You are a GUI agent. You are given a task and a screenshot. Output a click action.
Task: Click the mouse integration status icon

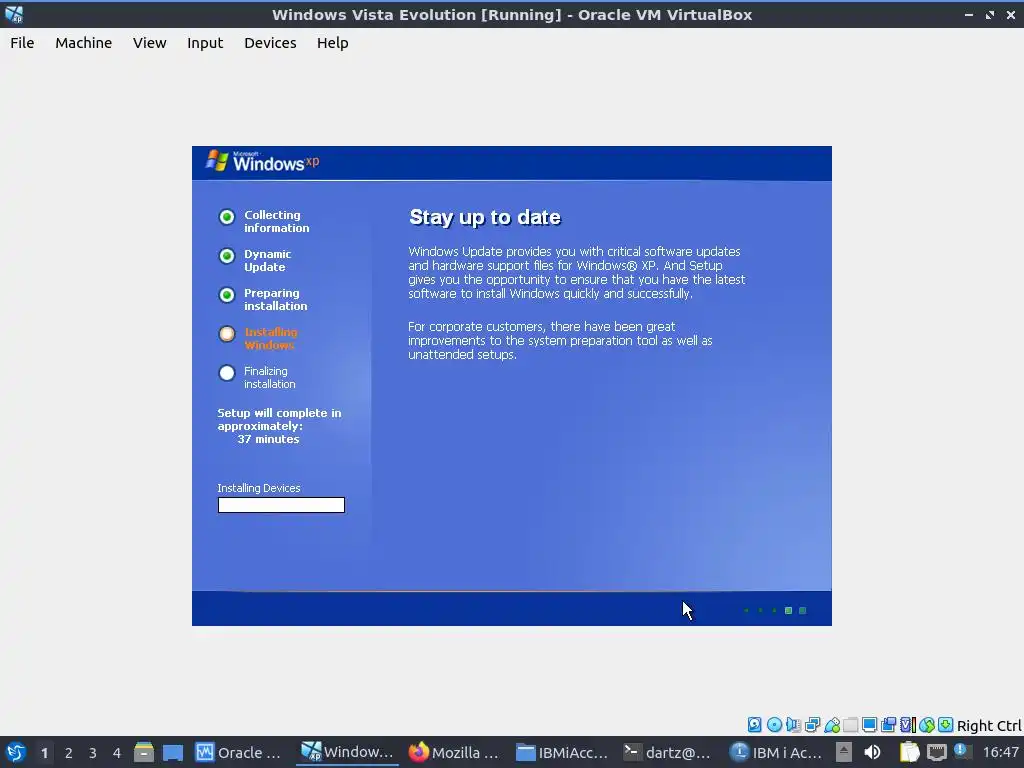pyautogui.click(x=927, y=724)
